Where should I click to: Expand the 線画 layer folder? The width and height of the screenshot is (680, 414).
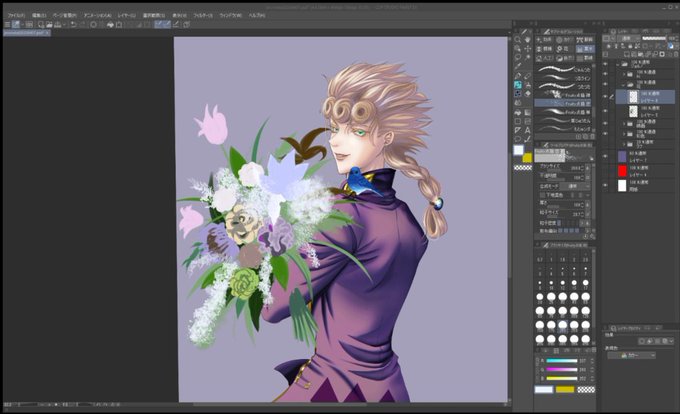tap(624, 123)
